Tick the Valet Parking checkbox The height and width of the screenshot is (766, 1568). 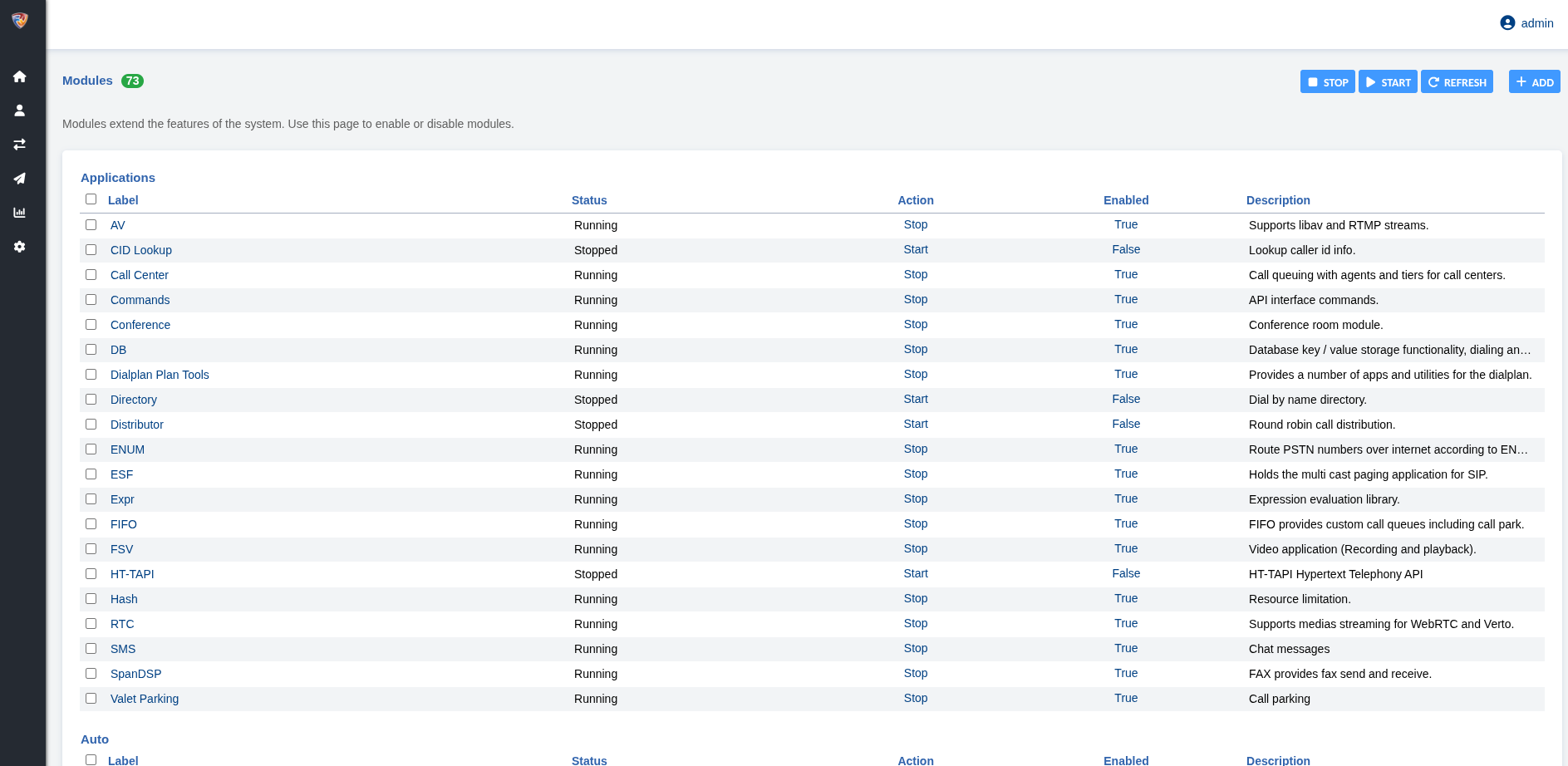91,699
